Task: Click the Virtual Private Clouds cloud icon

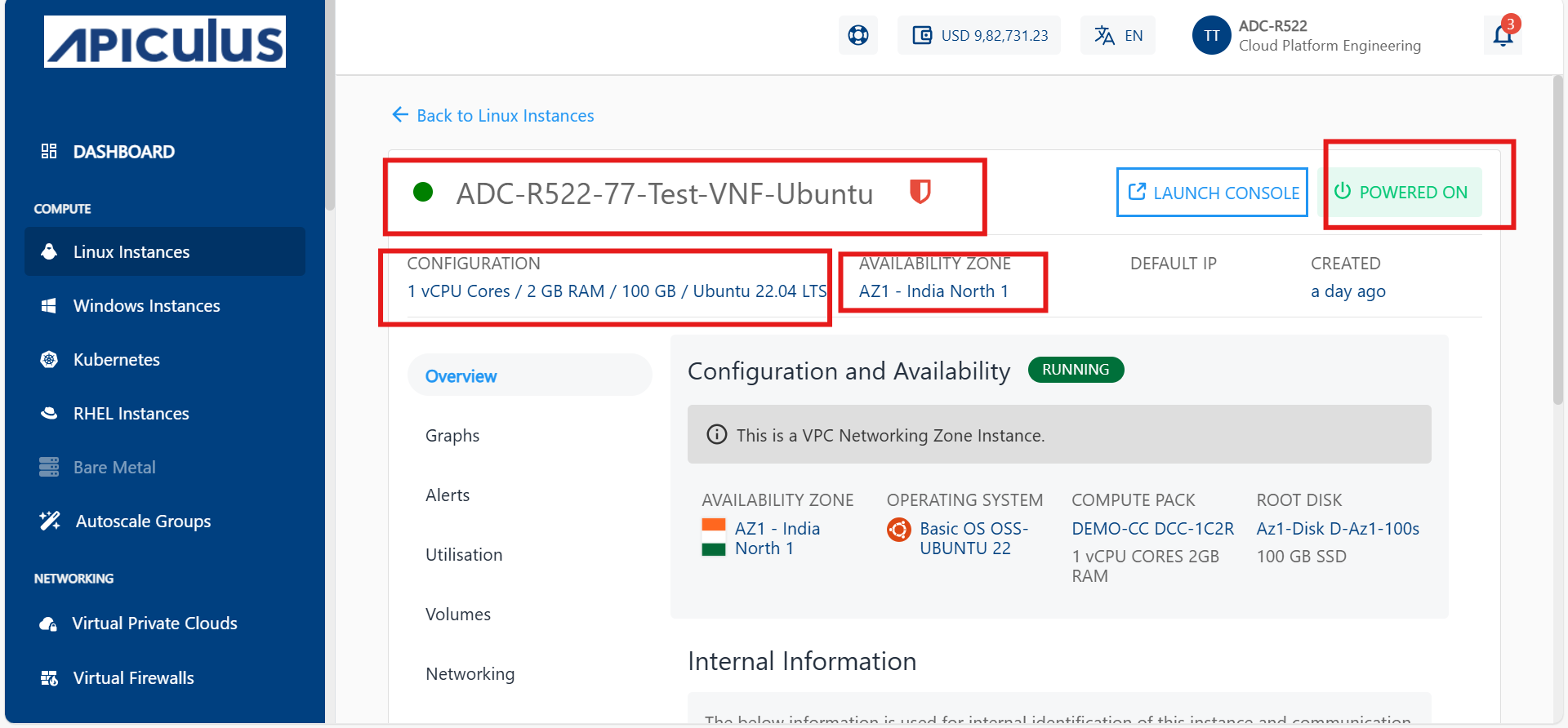Action: [x=48, y=624]
